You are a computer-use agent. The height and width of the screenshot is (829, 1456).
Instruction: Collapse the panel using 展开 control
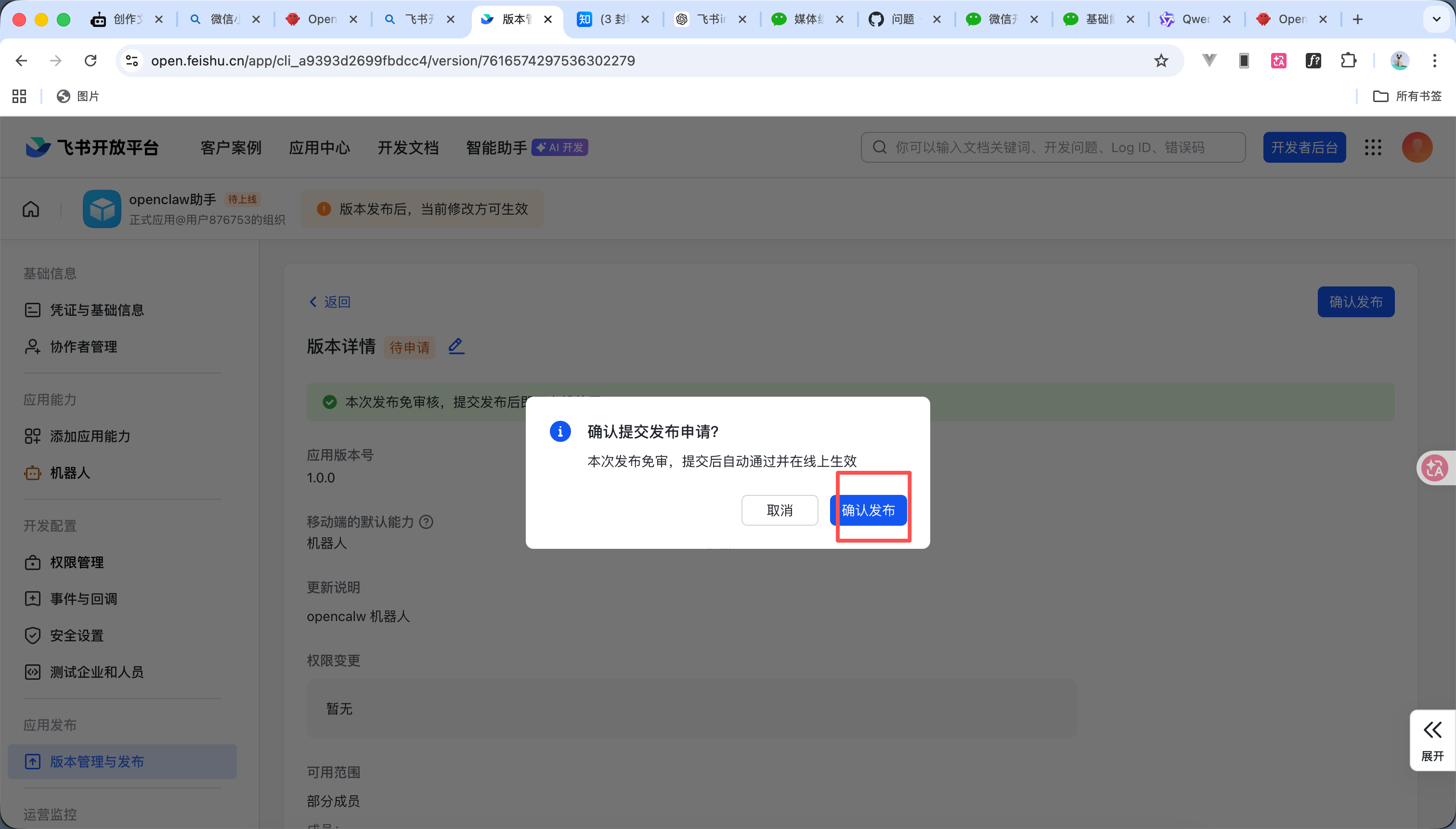pos(1432,740)
